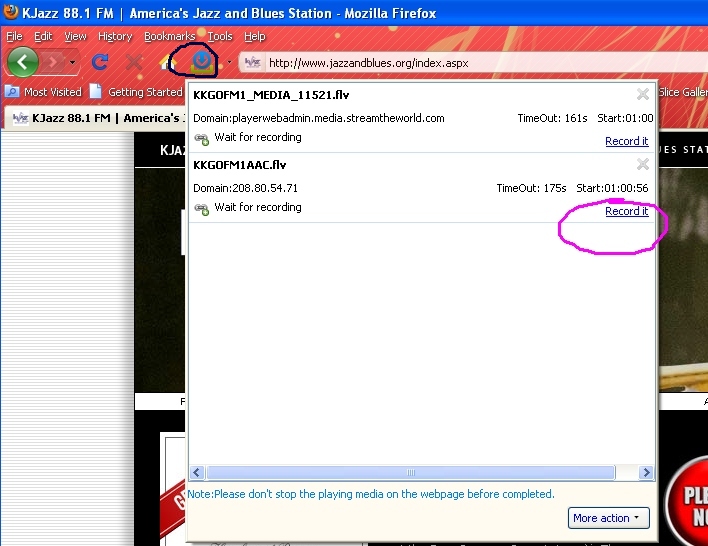This screenshot has height=546, width=708.
Task: Remove KKGOFM1AAC.flv entry with its X
Action: [x=643, y=164]
